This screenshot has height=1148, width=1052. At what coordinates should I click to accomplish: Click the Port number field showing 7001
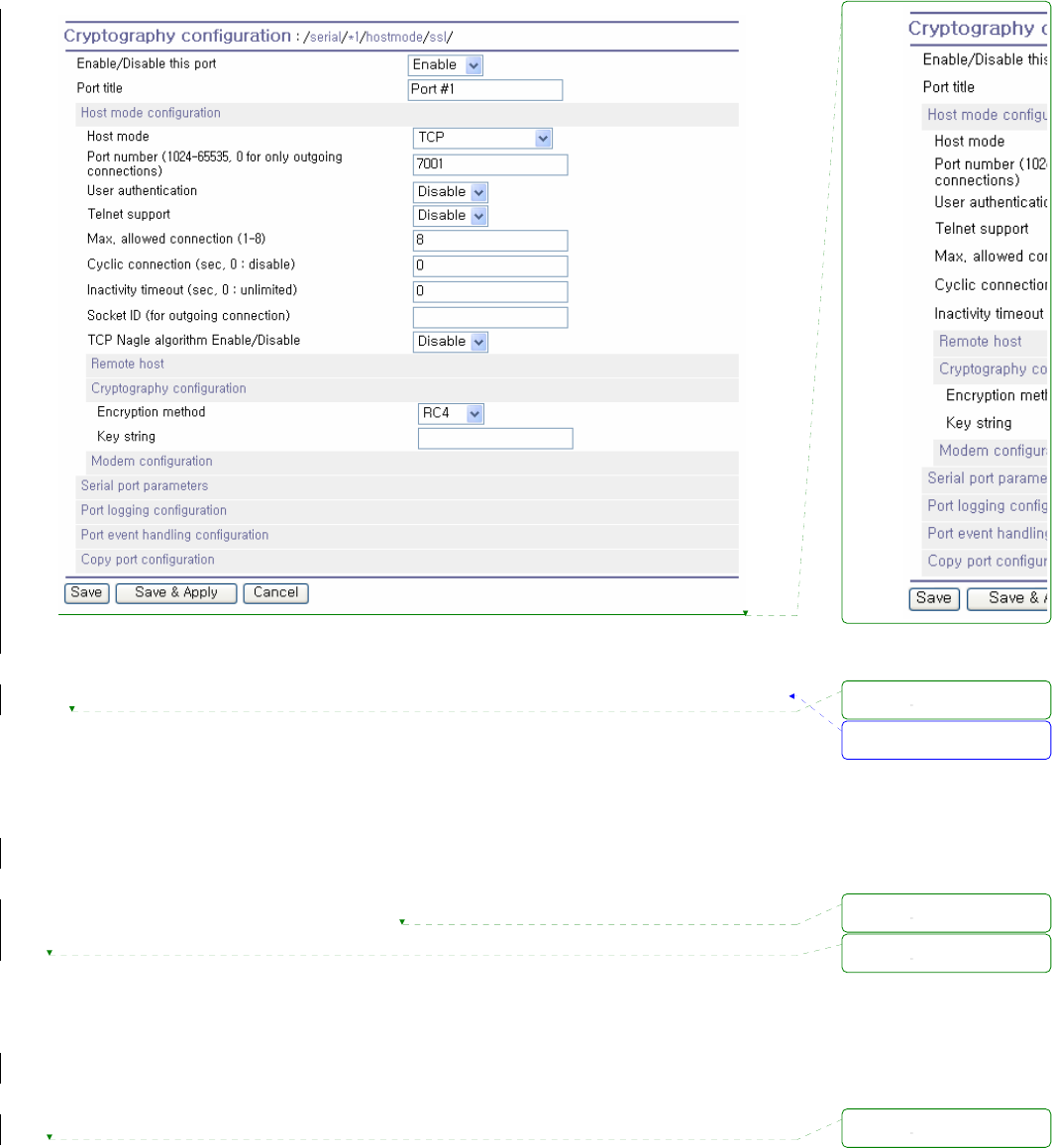pyautogui.click(x=489, y=164)
